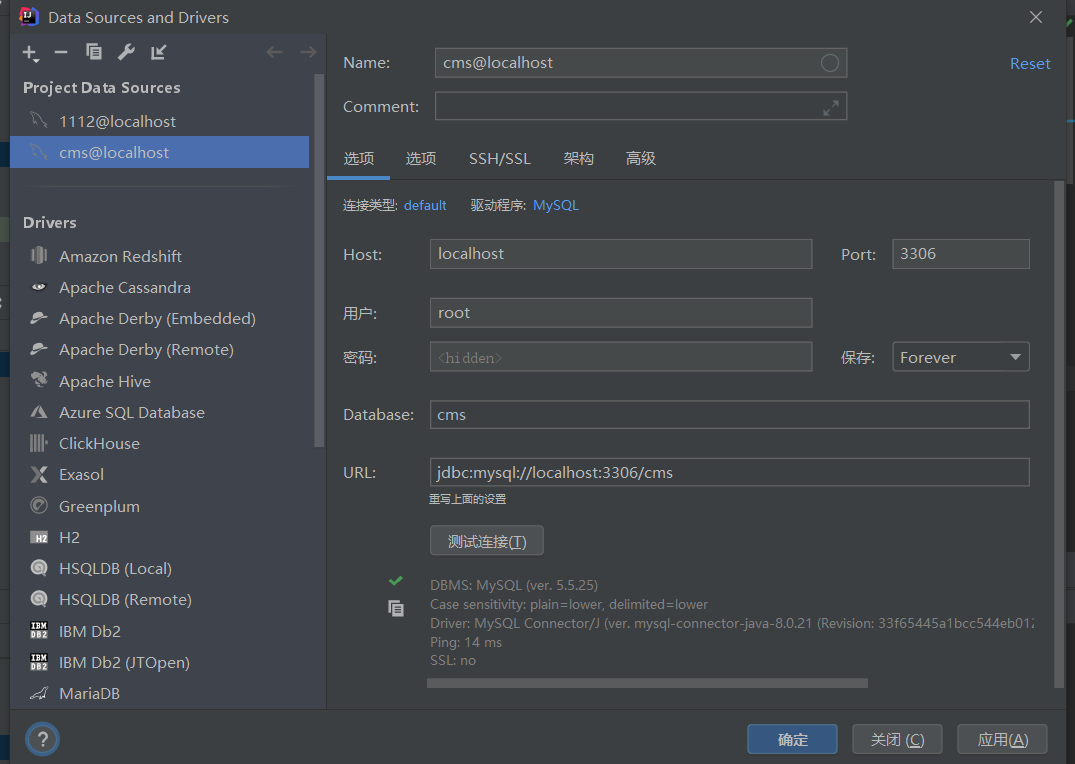This screenshot has height=764, width=1075.
Task: Go forward with the right arrow
Action: [x=309, y=52]
